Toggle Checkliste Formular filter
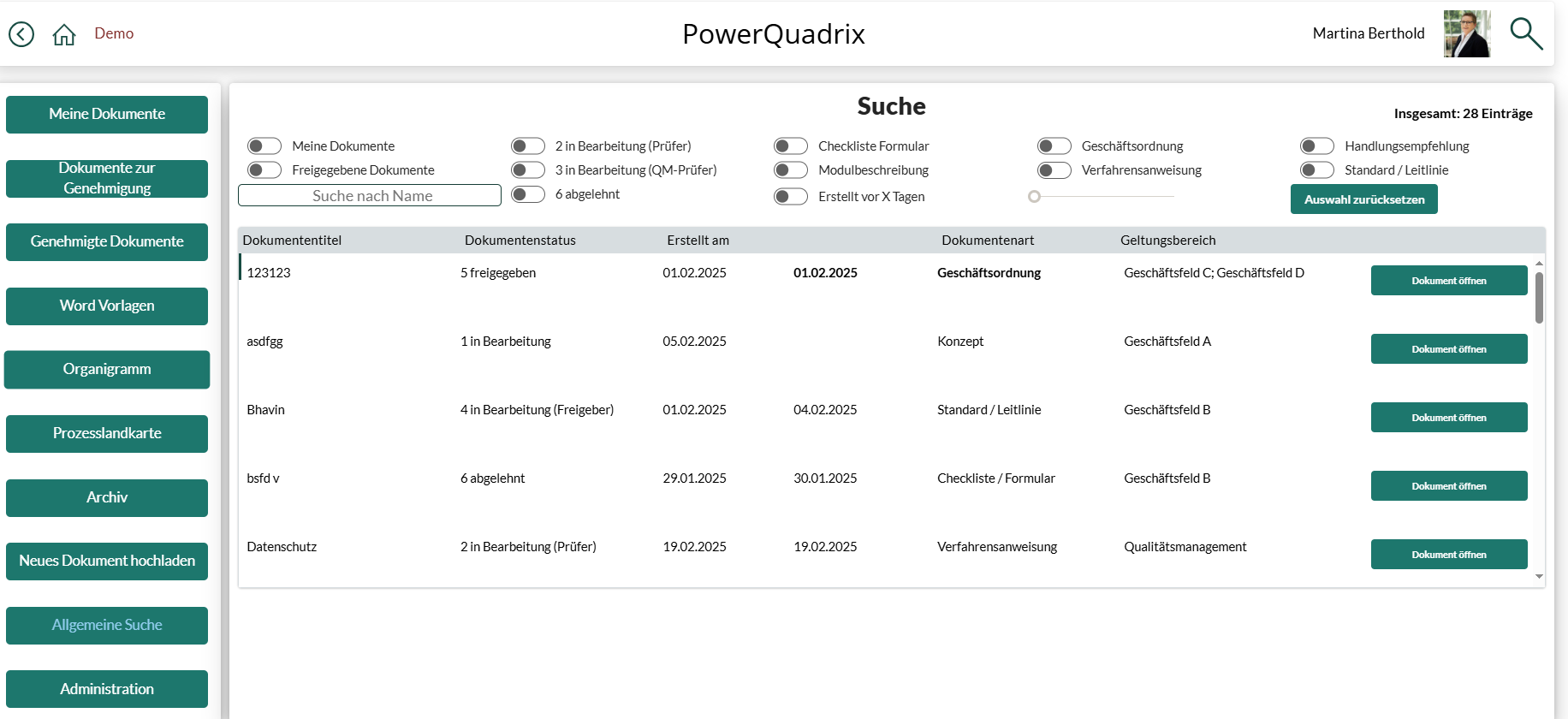Viewport: 1568px width, 719px height. 791,146
